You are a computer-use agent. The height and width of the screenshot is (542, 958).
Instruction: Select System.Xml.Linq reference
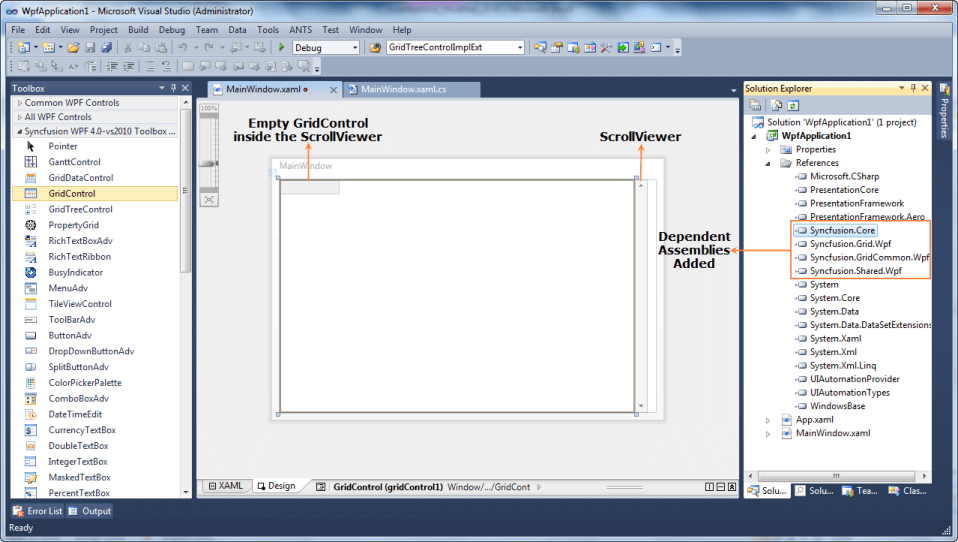pyautogui.click(x=843, y=365)
